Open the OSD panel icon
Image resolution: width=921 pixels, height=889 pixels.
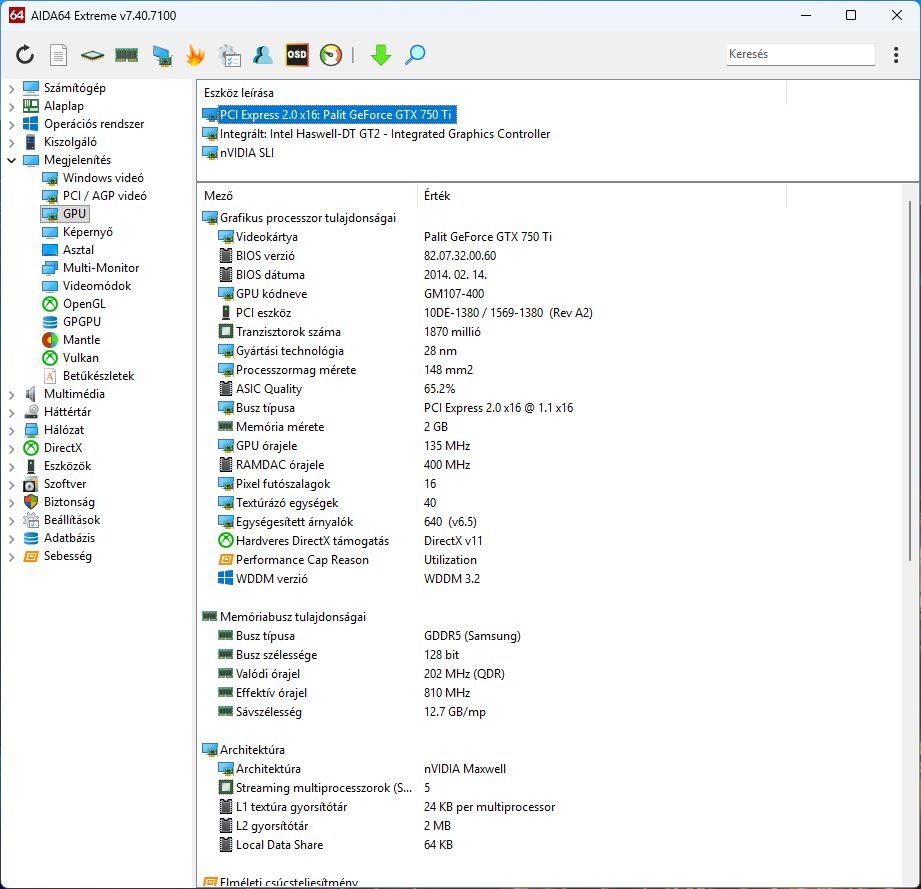tap(297, 55)
